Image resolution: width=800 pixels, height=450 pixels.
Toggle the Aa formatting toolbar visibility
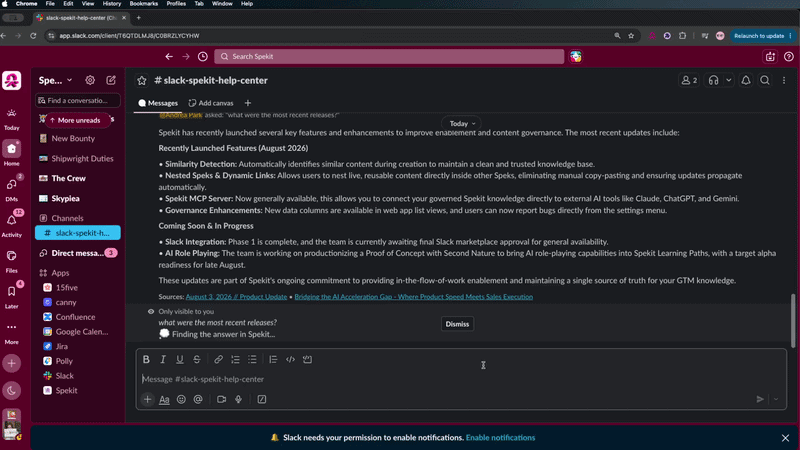164,399
